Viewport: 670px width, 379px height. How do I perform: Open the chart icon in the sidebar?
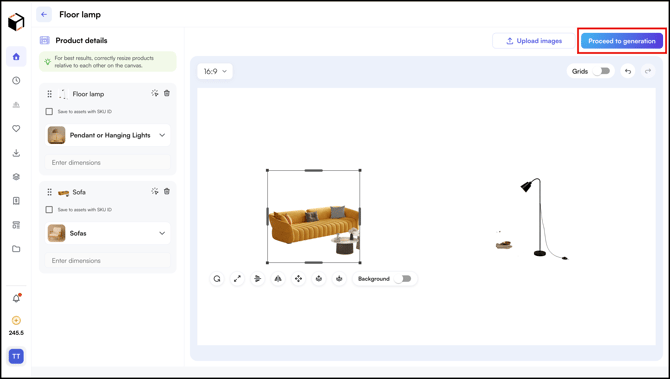[16, 105]
